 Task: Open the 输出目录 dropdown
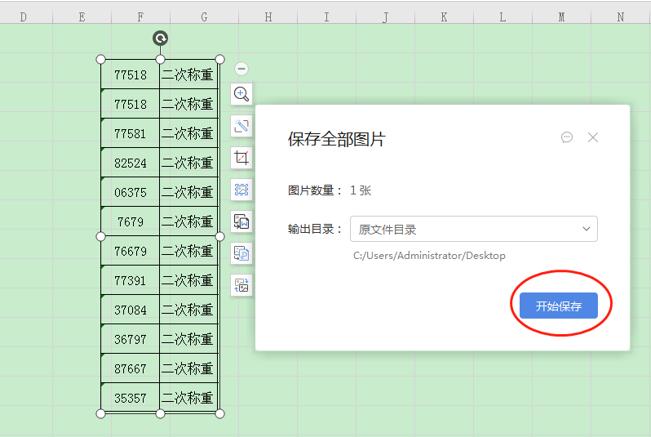point(474,229)
